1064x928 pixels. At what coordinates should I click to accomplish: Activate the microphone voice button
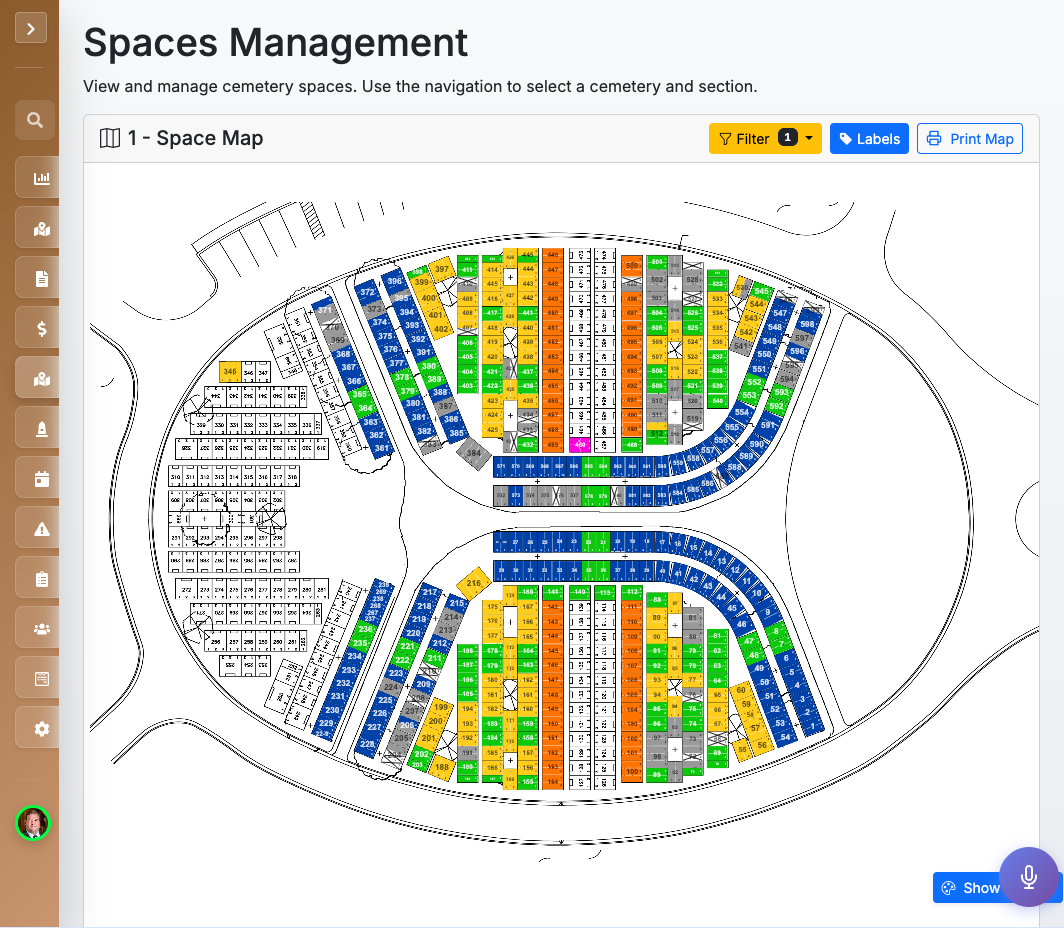click(1029, 877)
